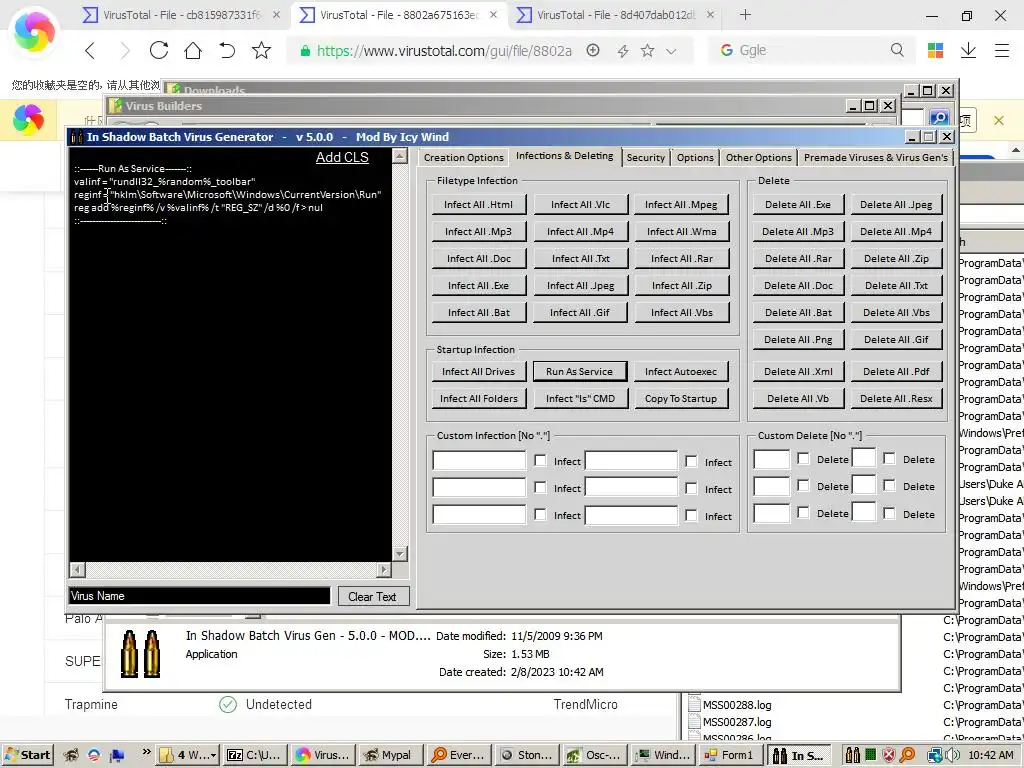The width and height of the screenshot is (1024, 768).
Task: Reload the VirusTotal page
Action: click(159, 50)
